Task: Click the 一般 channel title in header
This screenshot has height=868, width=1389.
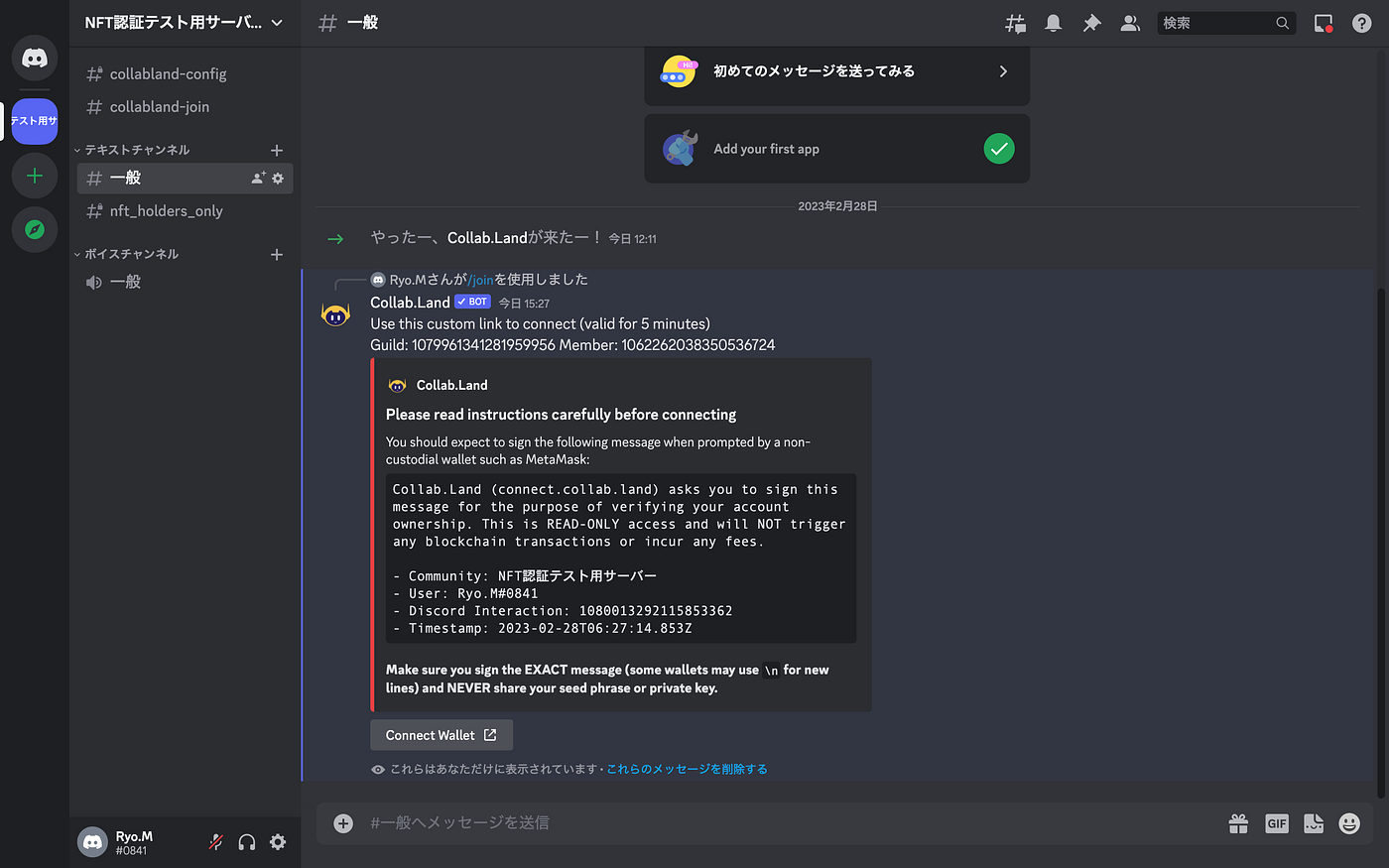Action: (x=363, y=23)
